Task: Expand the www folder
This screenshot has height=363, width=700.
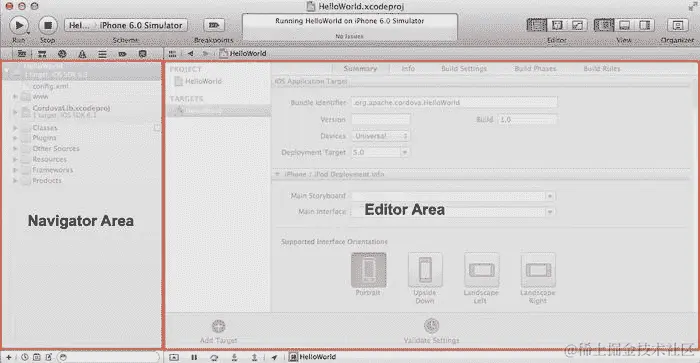Action: (x=15, y=96)
